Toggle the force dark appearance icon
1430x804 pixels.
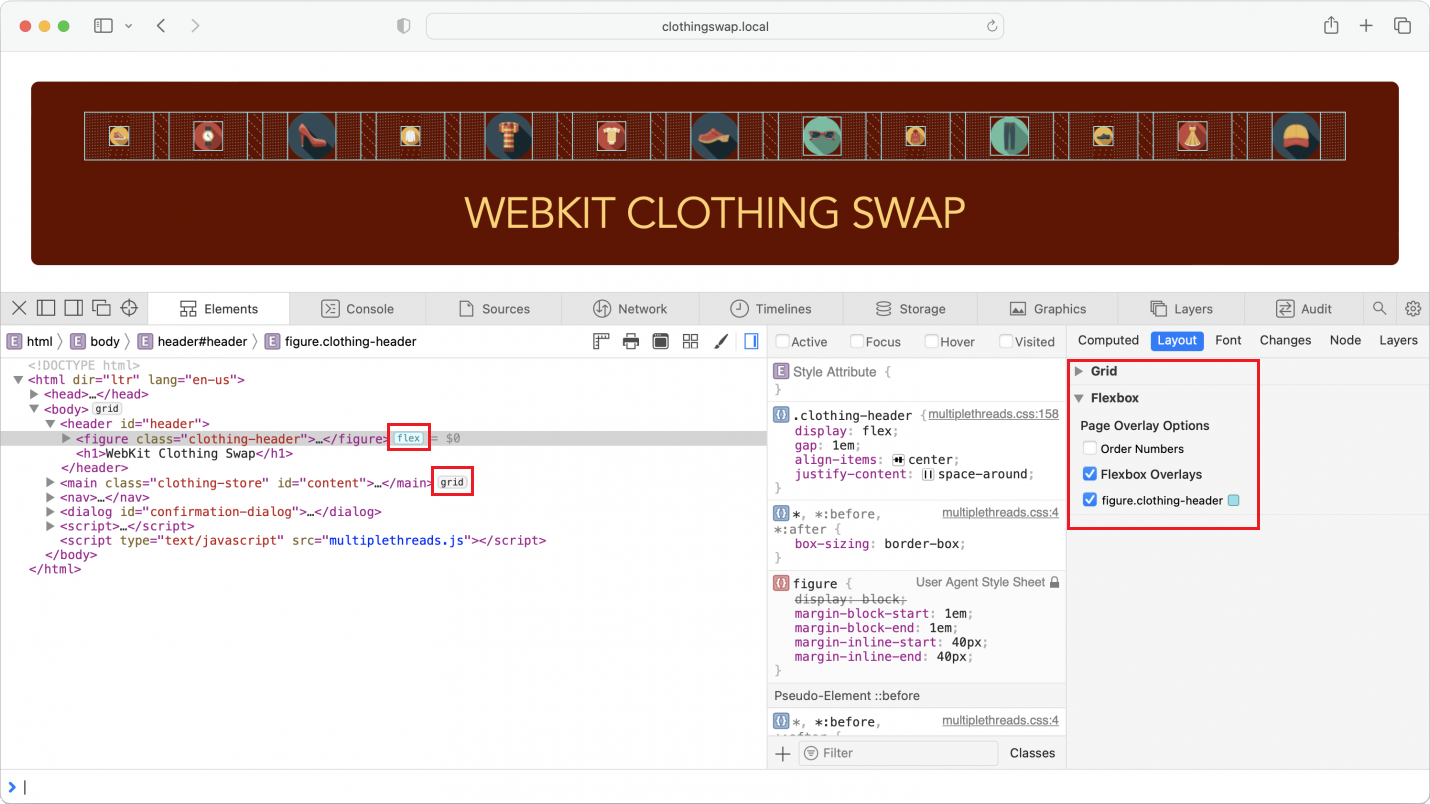[x=660, y=341]
